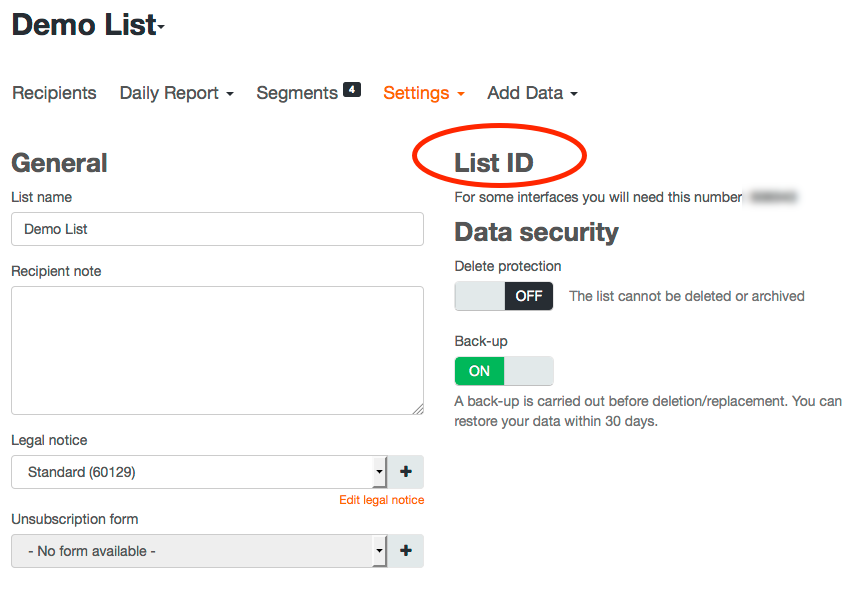The height and width of the screenshot is (592, 865).
Task: Switch to the Recipients tab
Action: click(54, 93)
